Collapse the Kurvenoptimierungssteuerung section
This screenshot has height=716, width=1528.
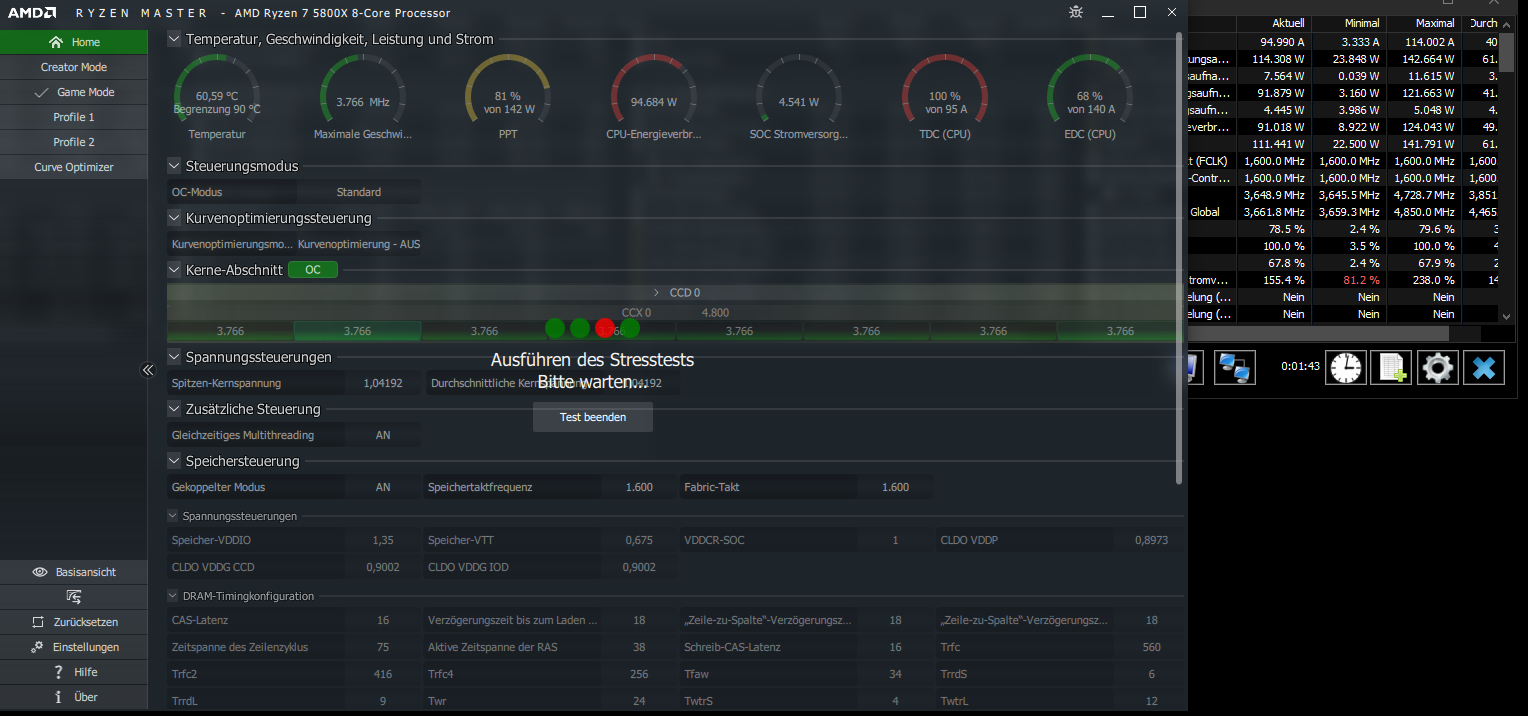click(174, 218)
